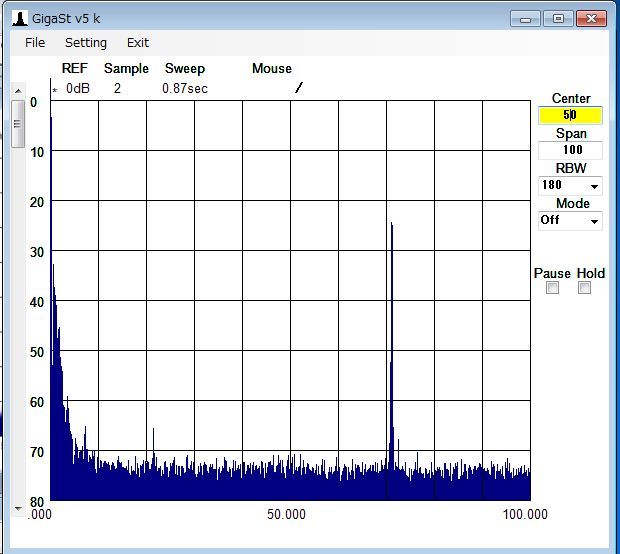
Task: Minimize the GigaSt window
Action: [525, 19]
